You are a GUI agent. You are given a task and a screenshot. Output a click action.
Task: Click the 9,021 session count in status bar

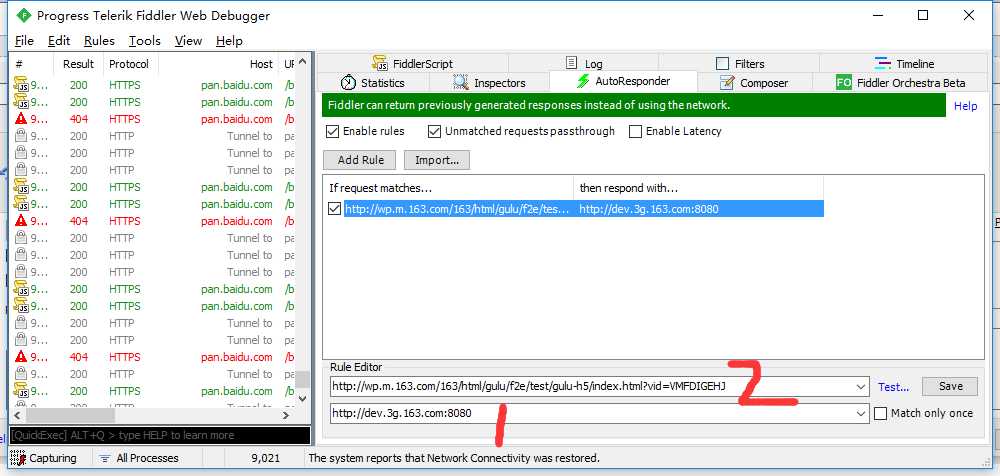[x=267, y=458]
